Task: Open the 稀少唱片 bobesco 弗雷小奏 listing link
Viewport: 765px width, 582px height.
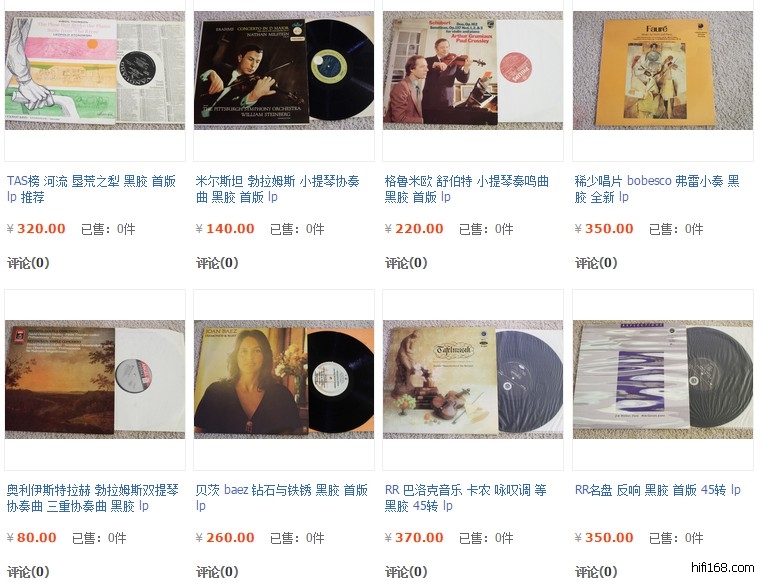Action: tap(657, 189)
